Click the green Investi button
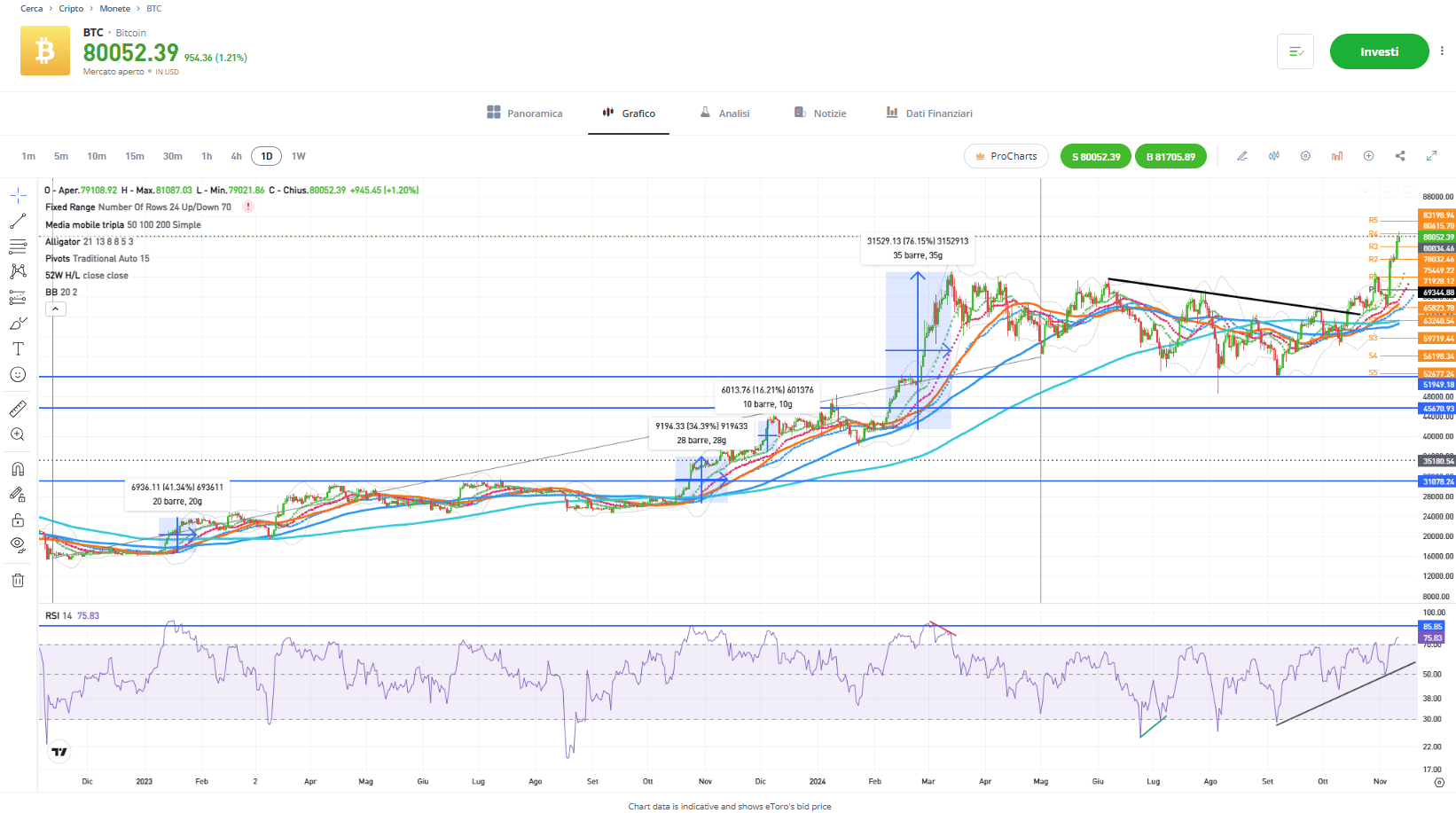The height and width of the screenshot is (813, 1456). click(x=1379, y=51)
